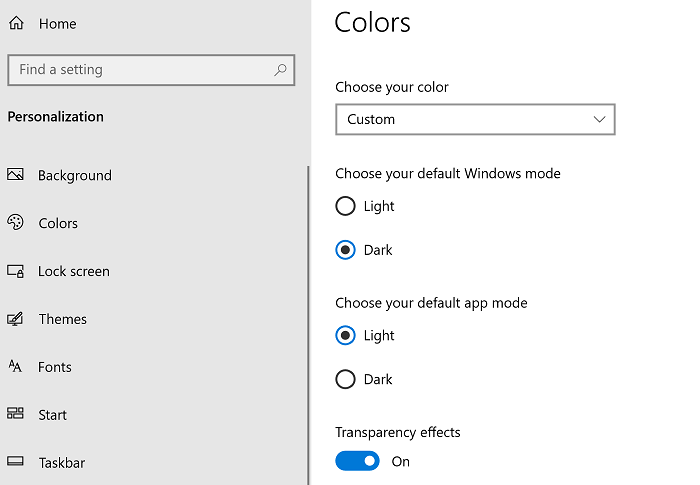Viewport: 700px width, 485px height.
Task: Click the Themes brush icon
Action: pos(15,318)
